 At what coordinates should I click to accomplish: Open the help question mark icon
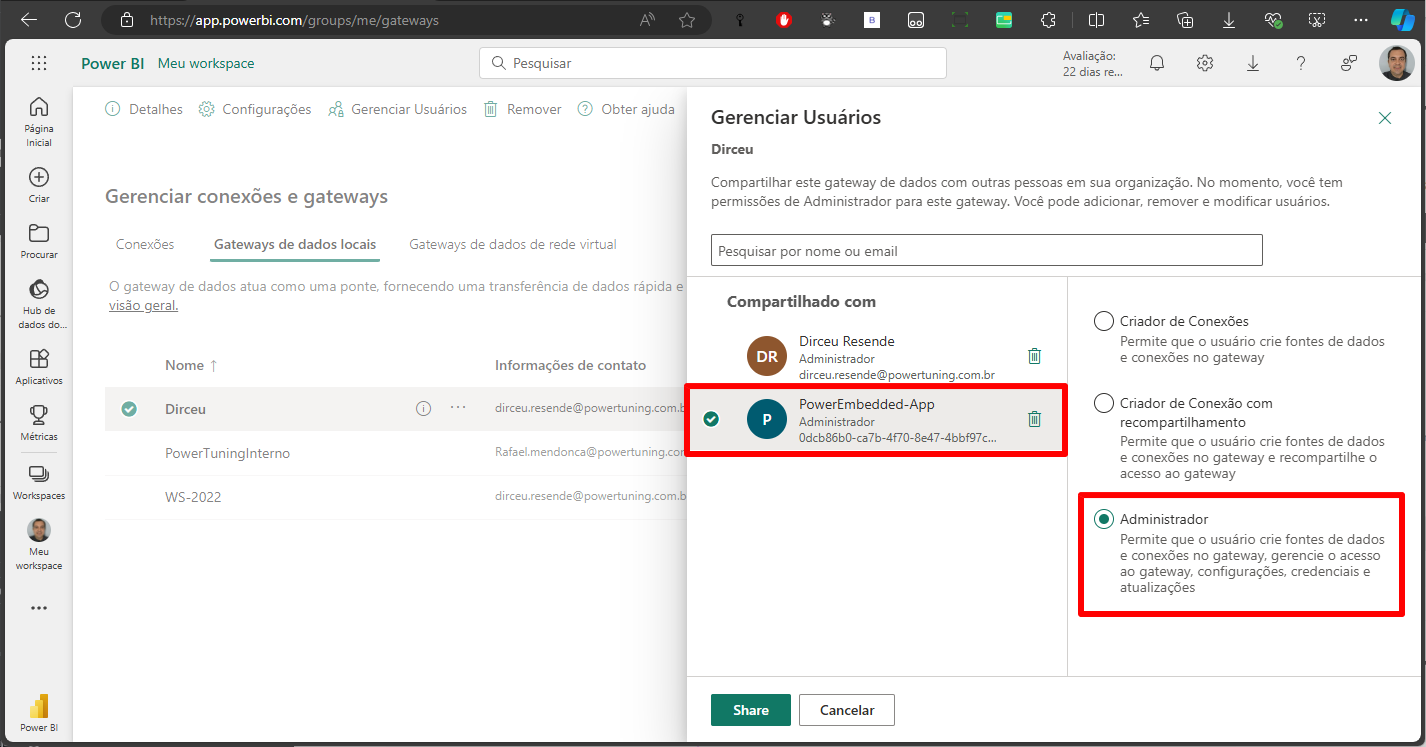coord(1301,63)
